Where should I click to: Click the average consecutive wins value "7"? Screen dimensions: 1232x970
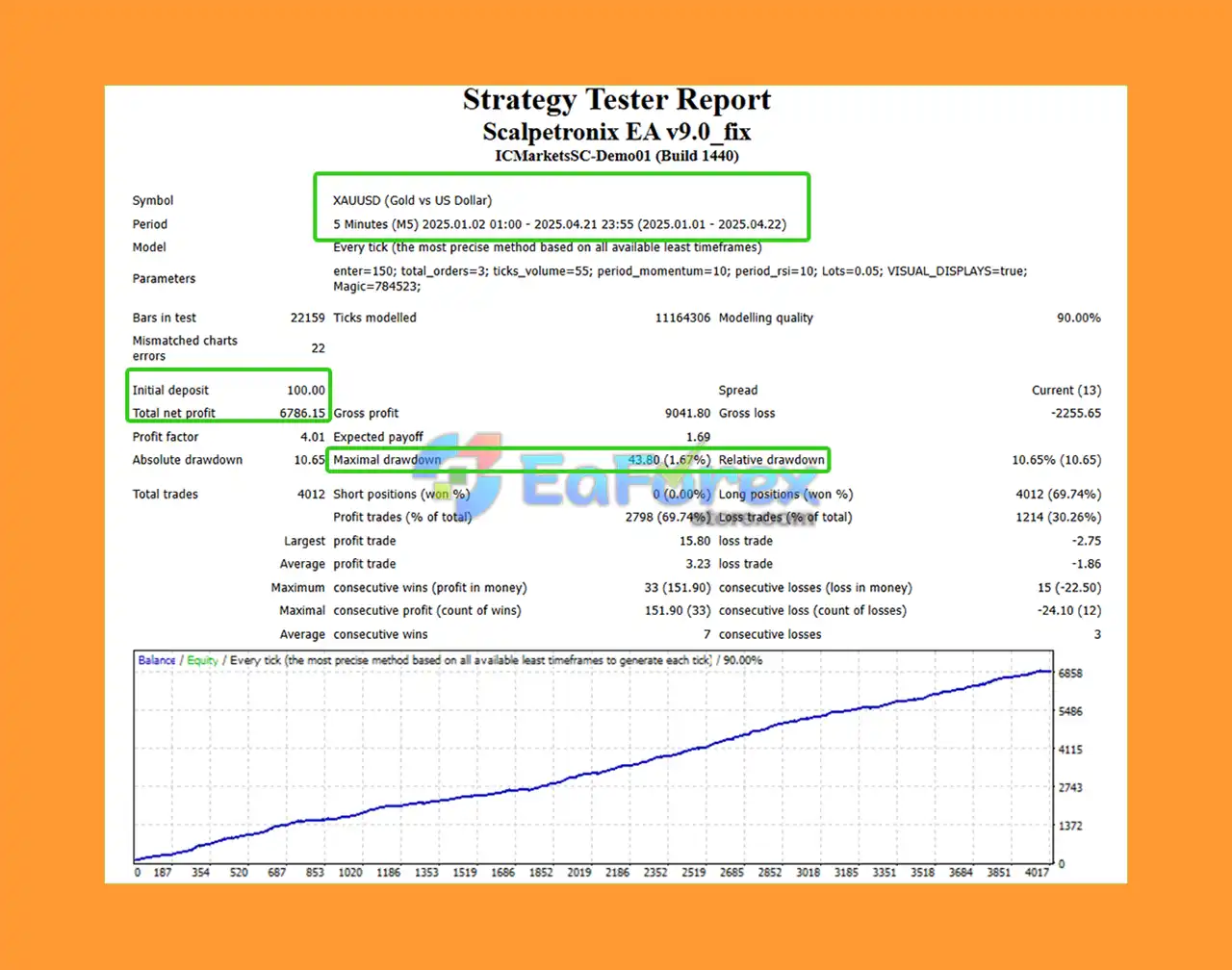pyautogui.click(x=707, y=635)
